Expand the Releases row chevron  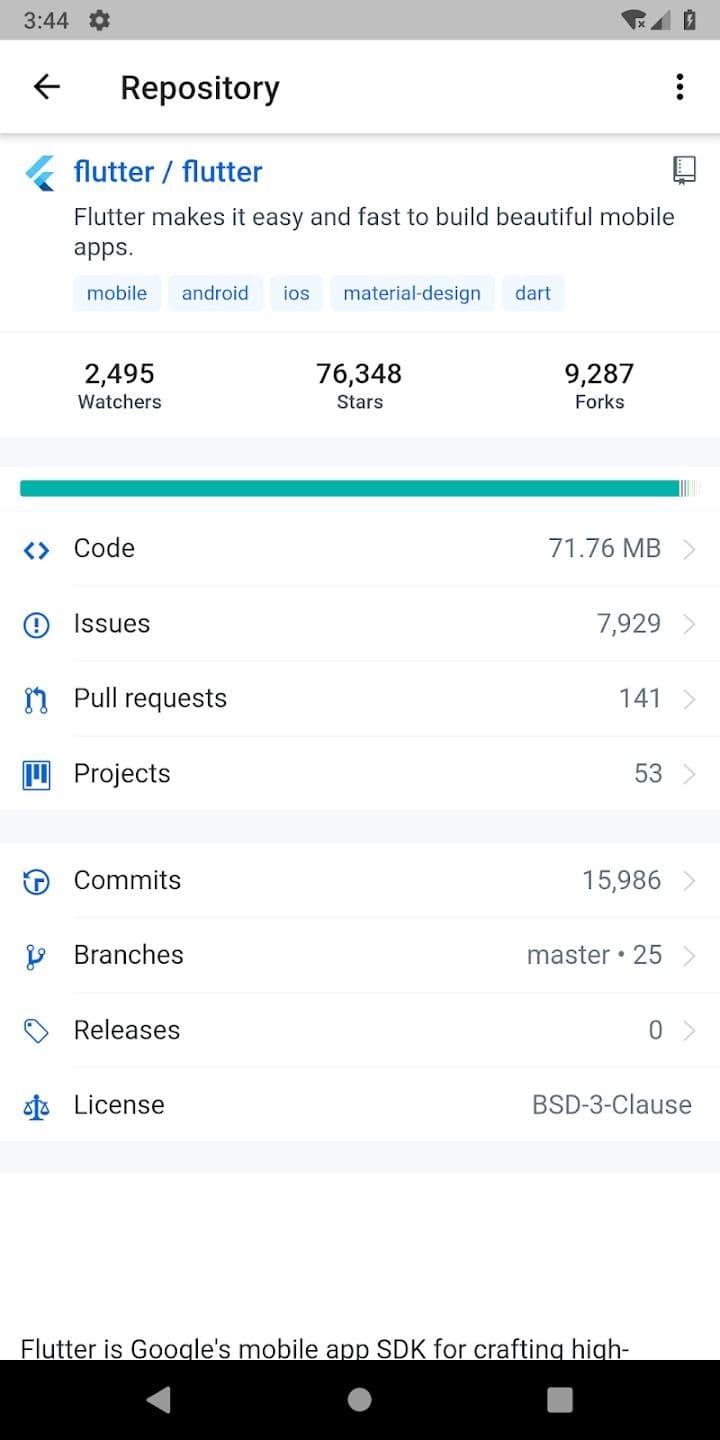click(x=690, y=1030)
